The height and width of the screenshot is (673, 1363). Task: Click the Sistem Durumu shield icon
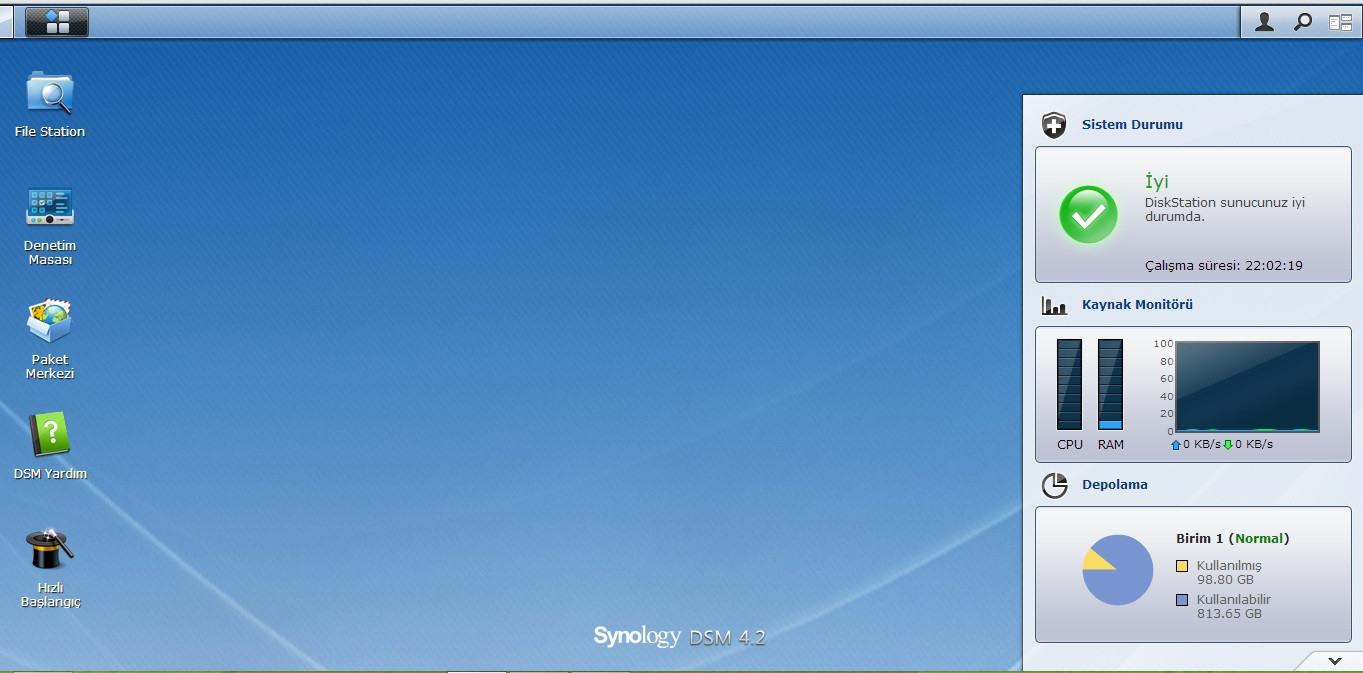click(x=1054, y=125)
